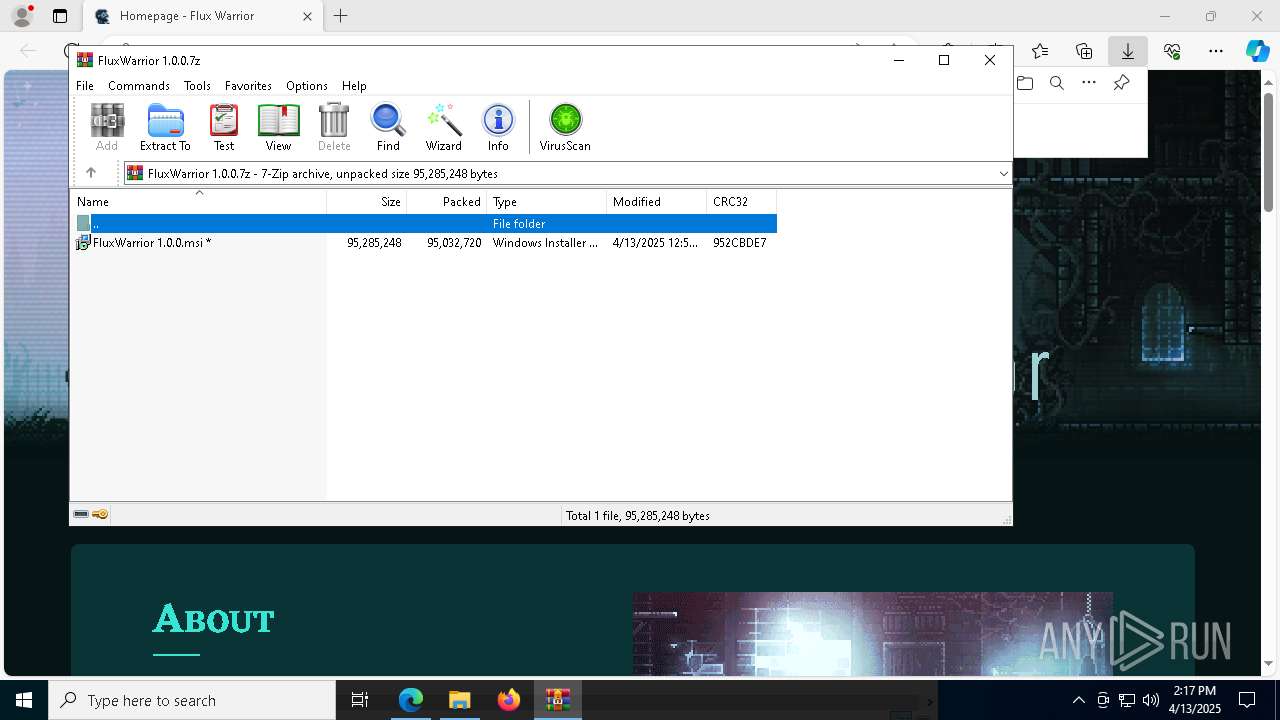The width and height of the screenshot is (1280, 720).
Task: Click the Extract To toolbar icon
Action: 165,127
